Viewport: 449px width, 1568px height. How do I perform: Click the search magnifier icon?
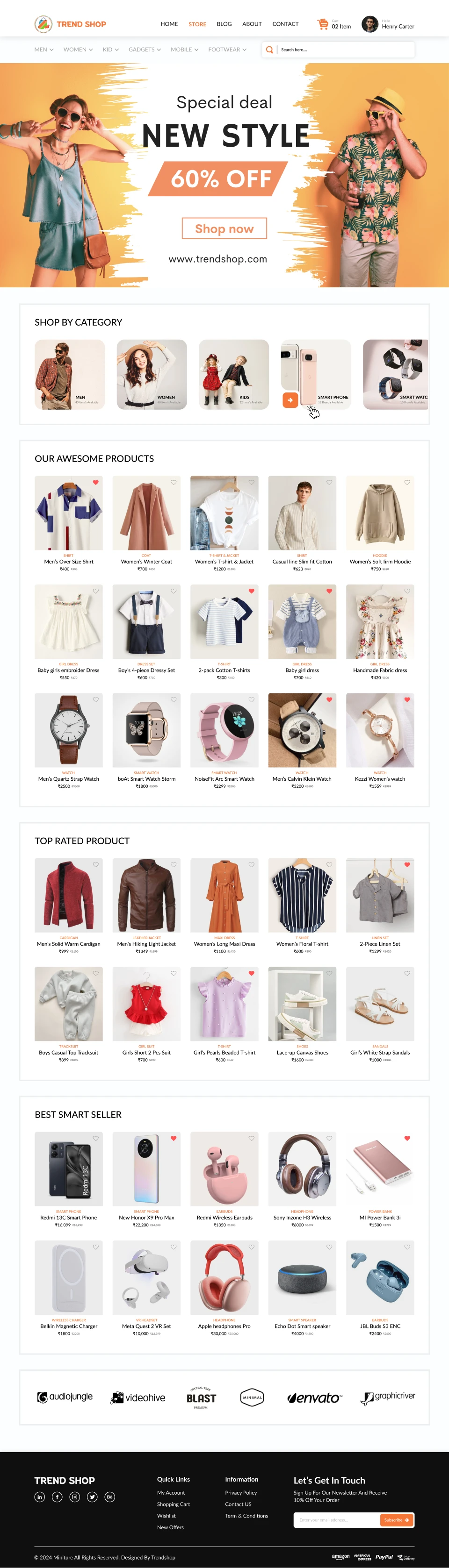pos(269,50)
